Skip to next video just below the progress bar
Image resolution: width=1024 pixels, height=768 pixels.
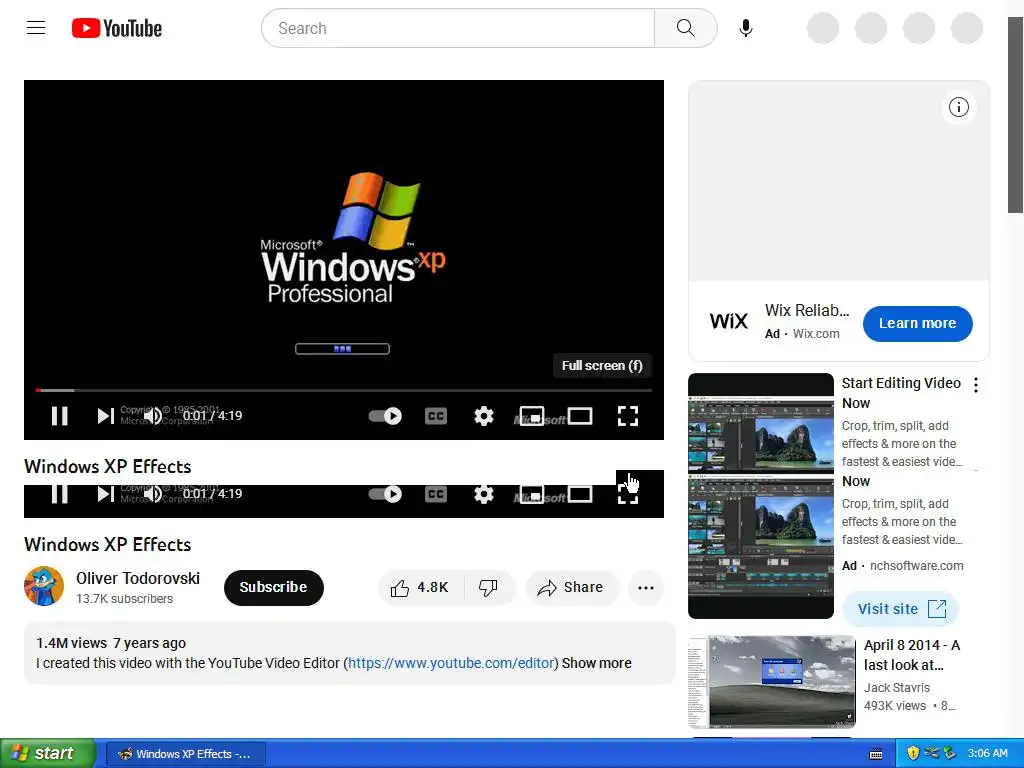point(105,416)
